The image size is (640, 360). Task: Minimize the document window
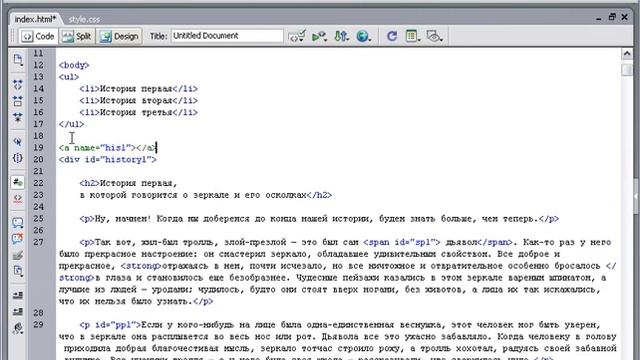[598, 18]
